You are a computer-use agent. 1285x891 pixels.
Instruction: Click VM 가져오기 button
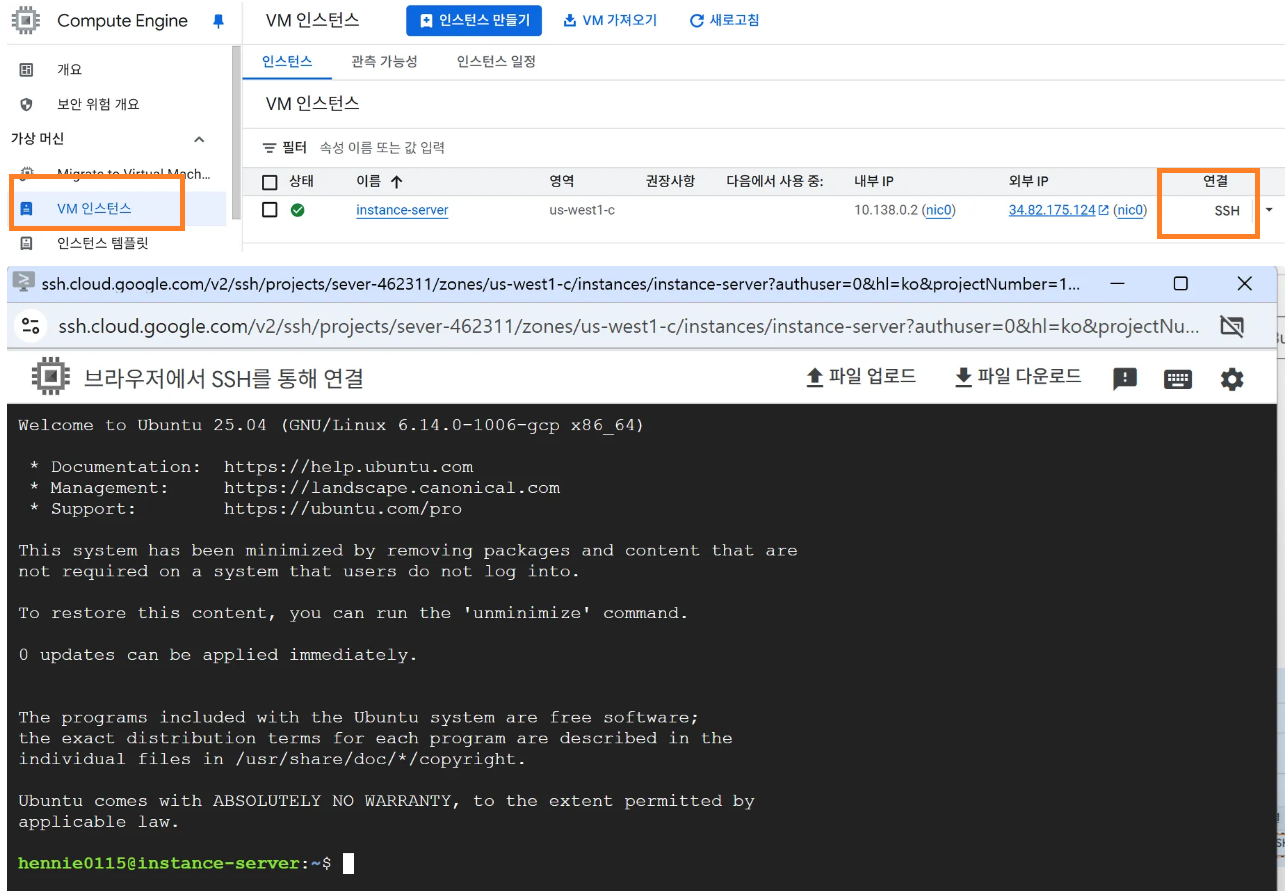point(610,20)
